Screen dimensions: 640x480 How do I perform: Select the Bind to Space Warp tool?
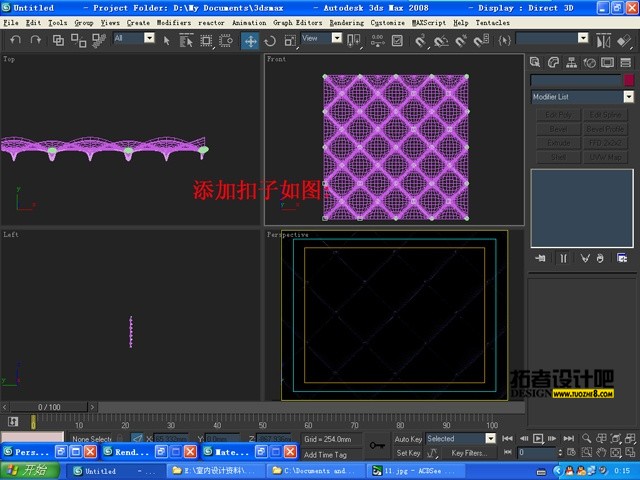(x=99, y=40)
